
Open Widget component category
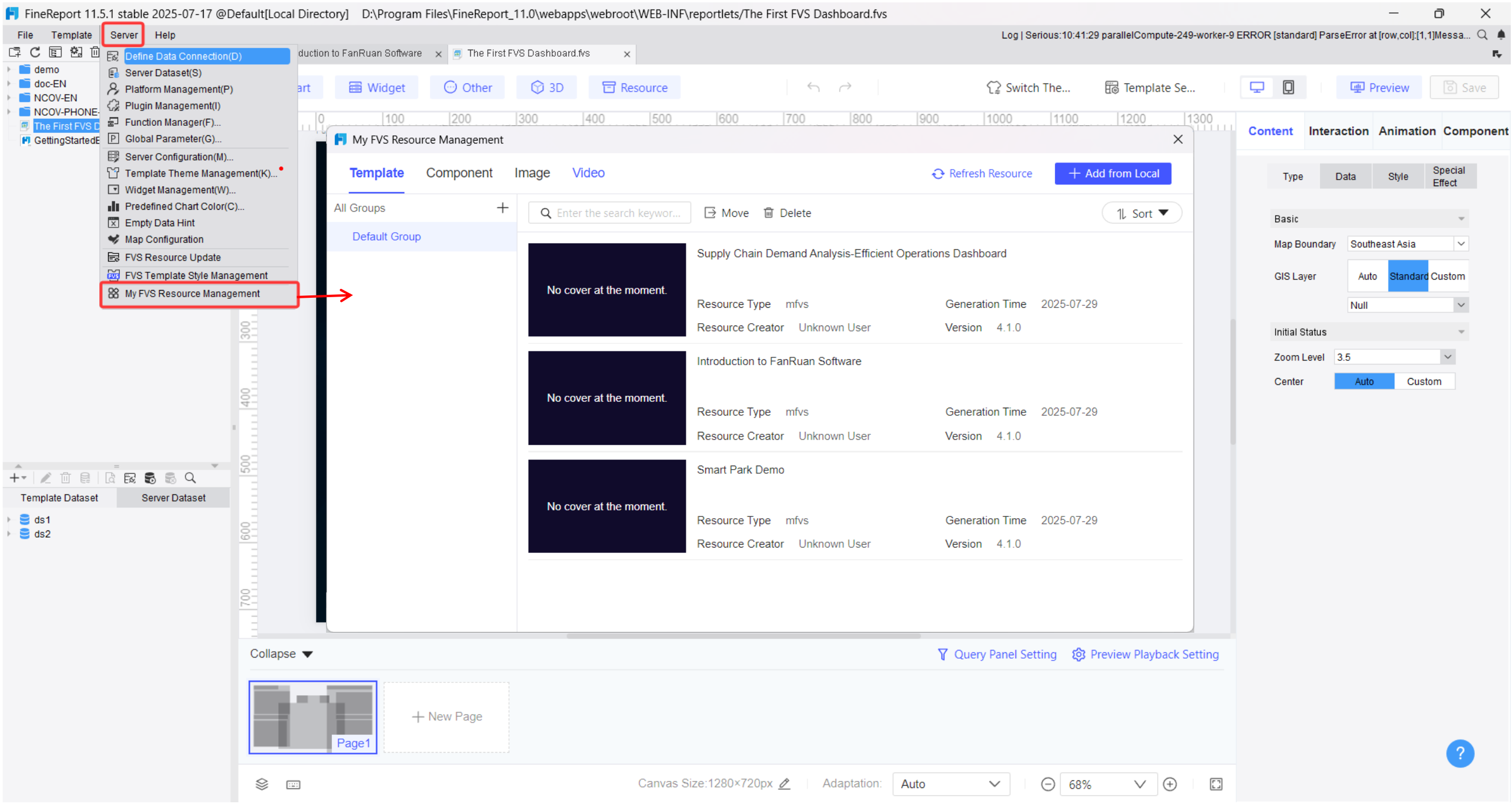[x=377, y=87]
